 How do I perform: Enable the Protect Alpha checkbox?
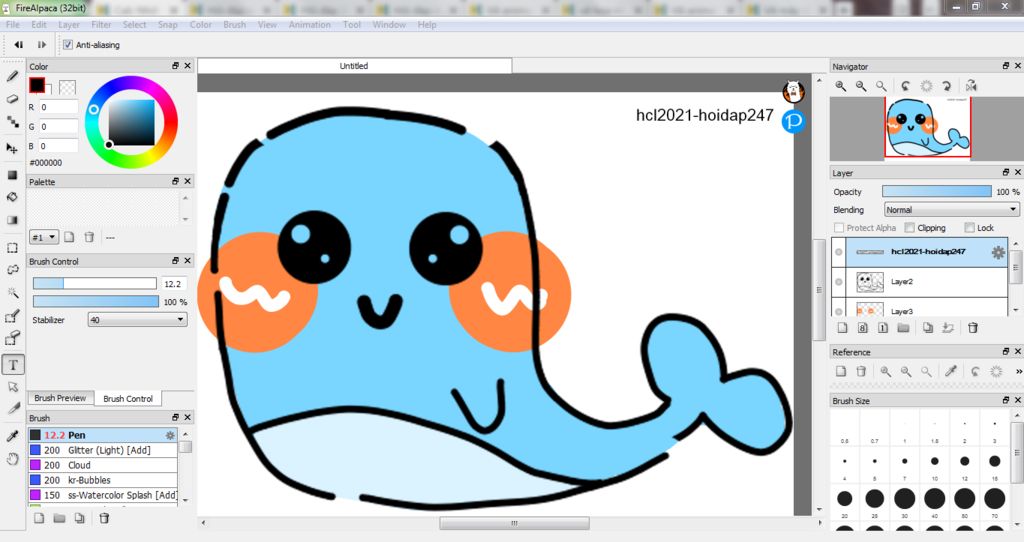click(839, 228)
